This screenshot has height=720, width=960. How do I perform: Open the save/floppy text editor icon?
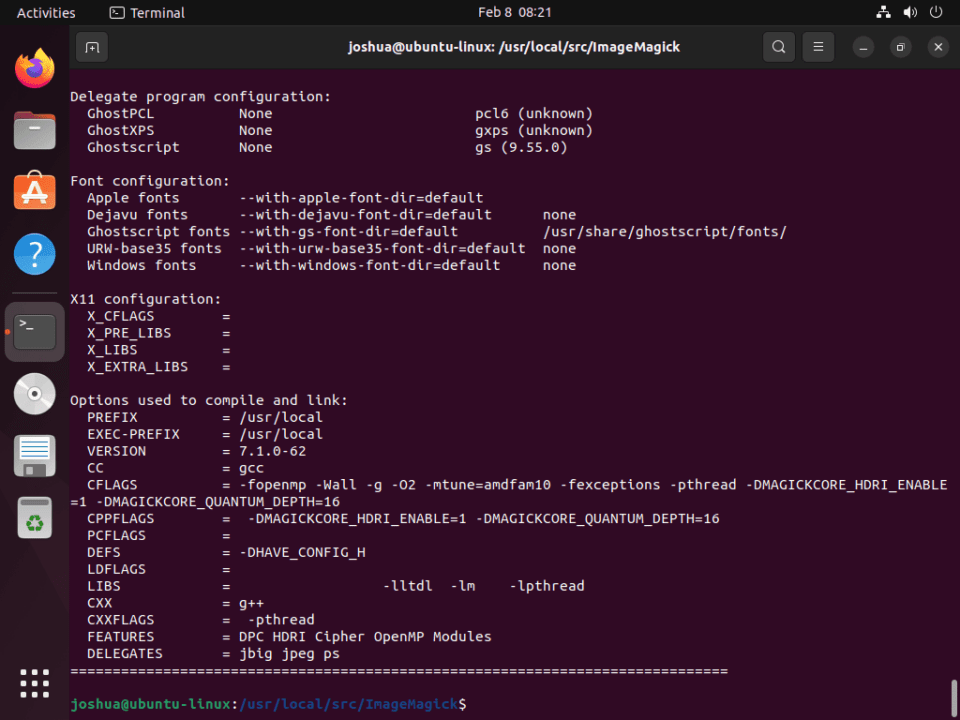35,456
